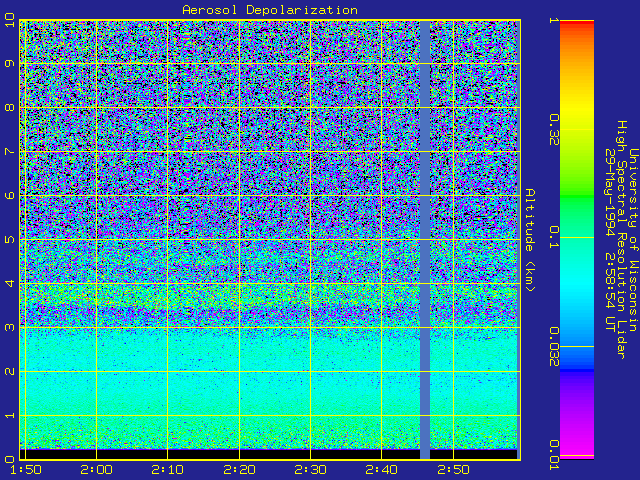Click the "Altitude (km)" axis label

coord(529,240)
